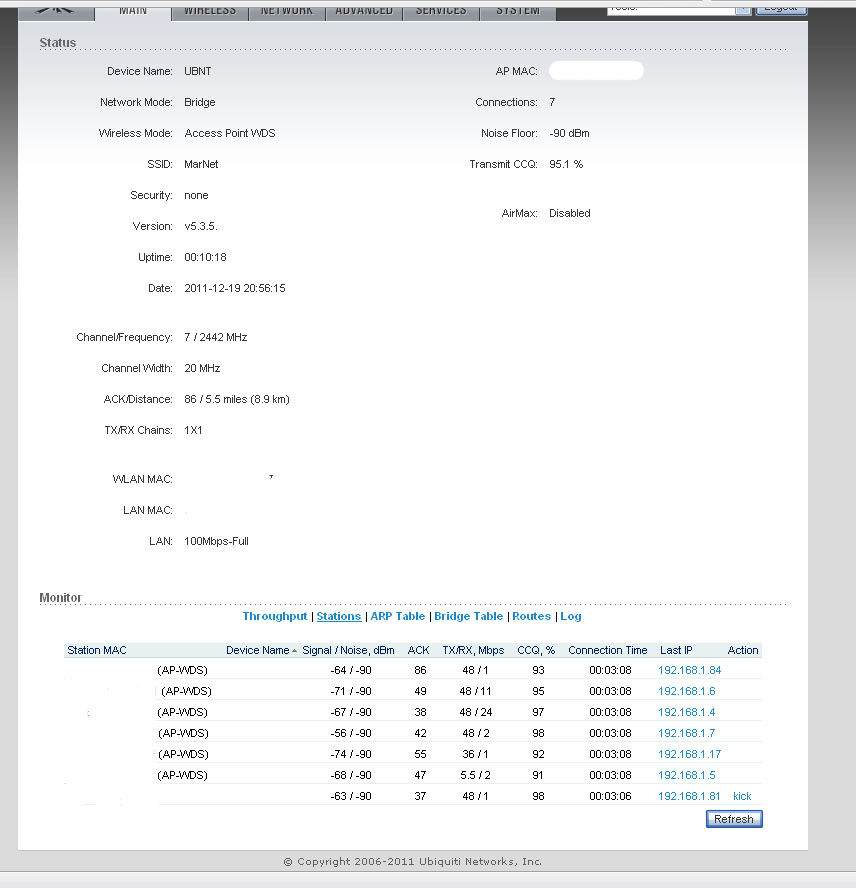Select the Wireless Mode value Access Point WDS
Image resolution: width=856 pixels, height=888 pixels.
coord(230,133)
